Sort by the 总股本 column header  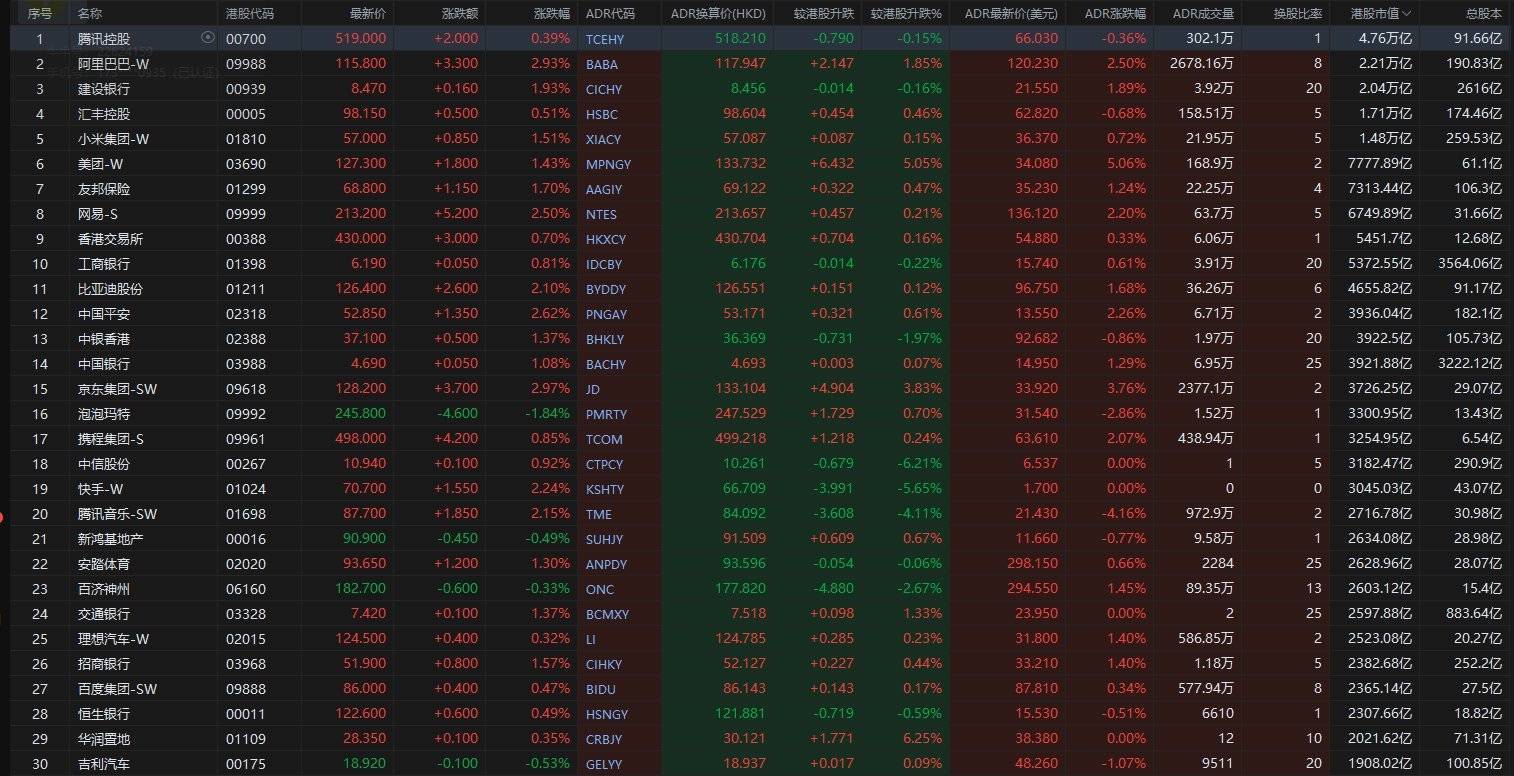(x=1484, y=14)
